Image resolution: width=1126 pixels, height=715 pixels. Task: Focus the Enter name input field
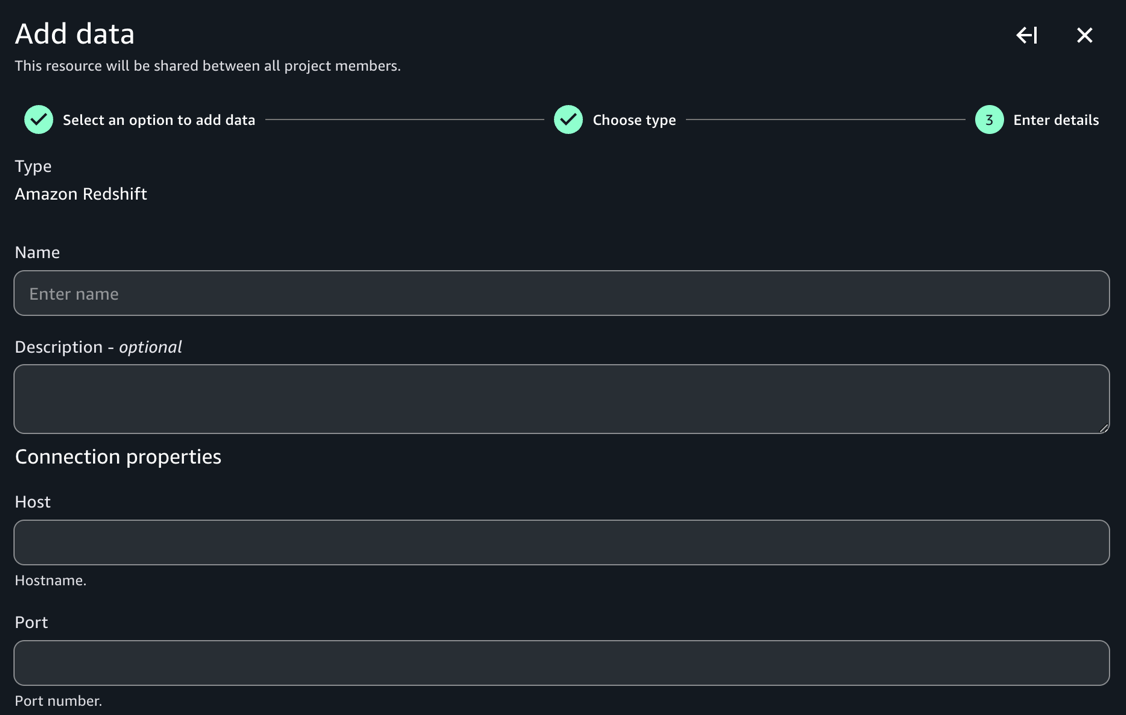561,293
